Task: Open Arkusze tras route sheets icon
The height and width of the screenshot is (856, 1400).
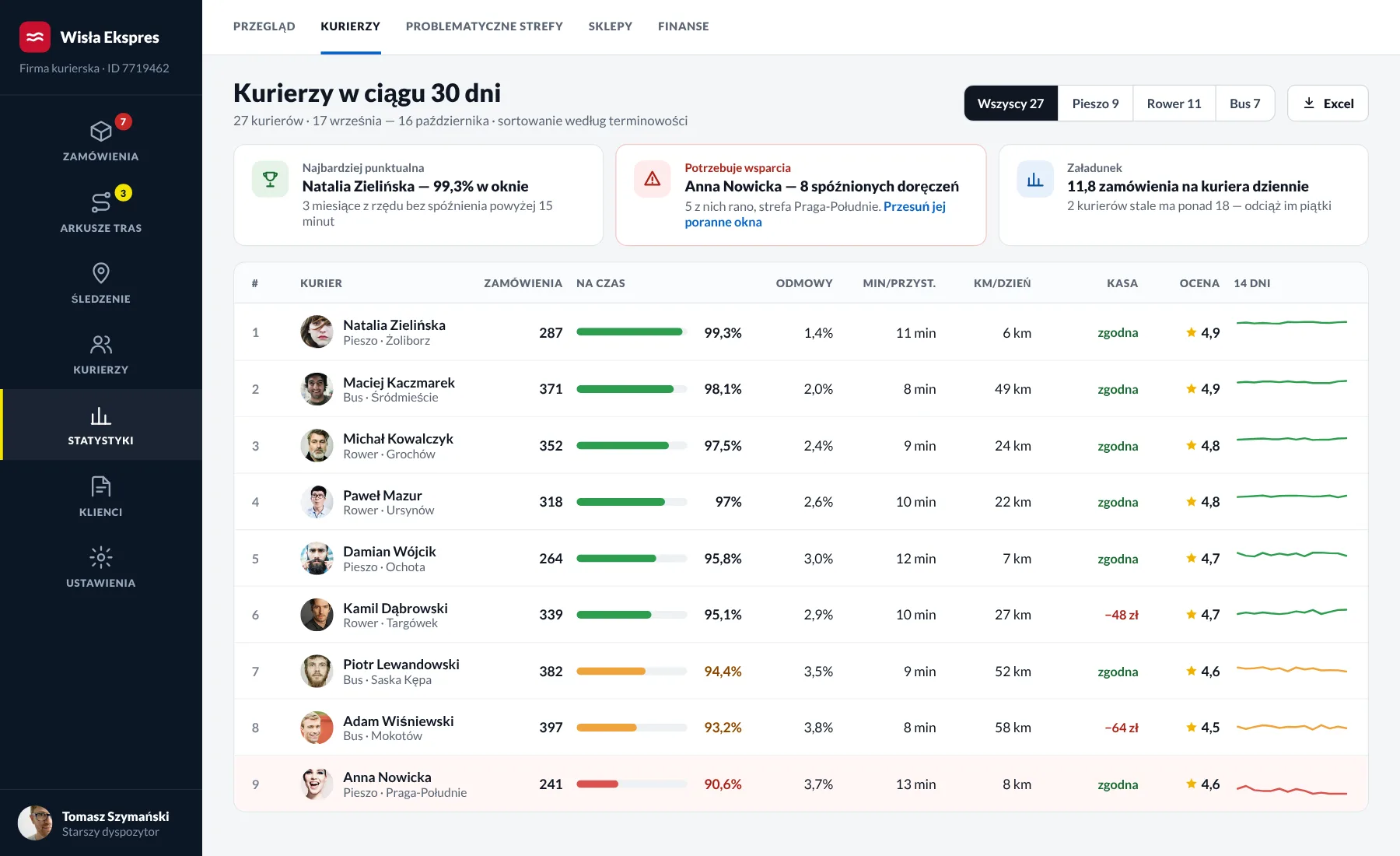Action: click(101, 202)
